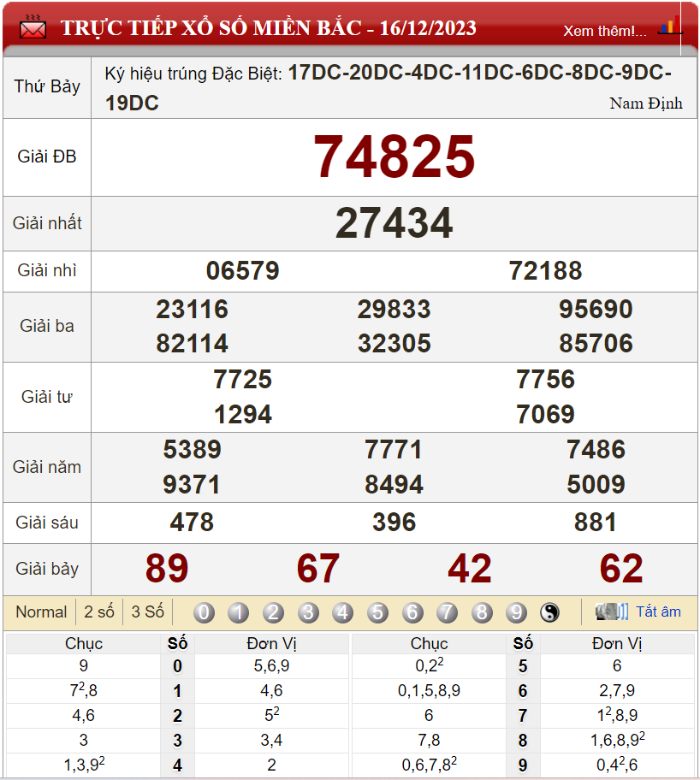Click Chục cell 1,3,9² in row 4
The width and height of the screenshot is (700, 780).
point(84,765)
